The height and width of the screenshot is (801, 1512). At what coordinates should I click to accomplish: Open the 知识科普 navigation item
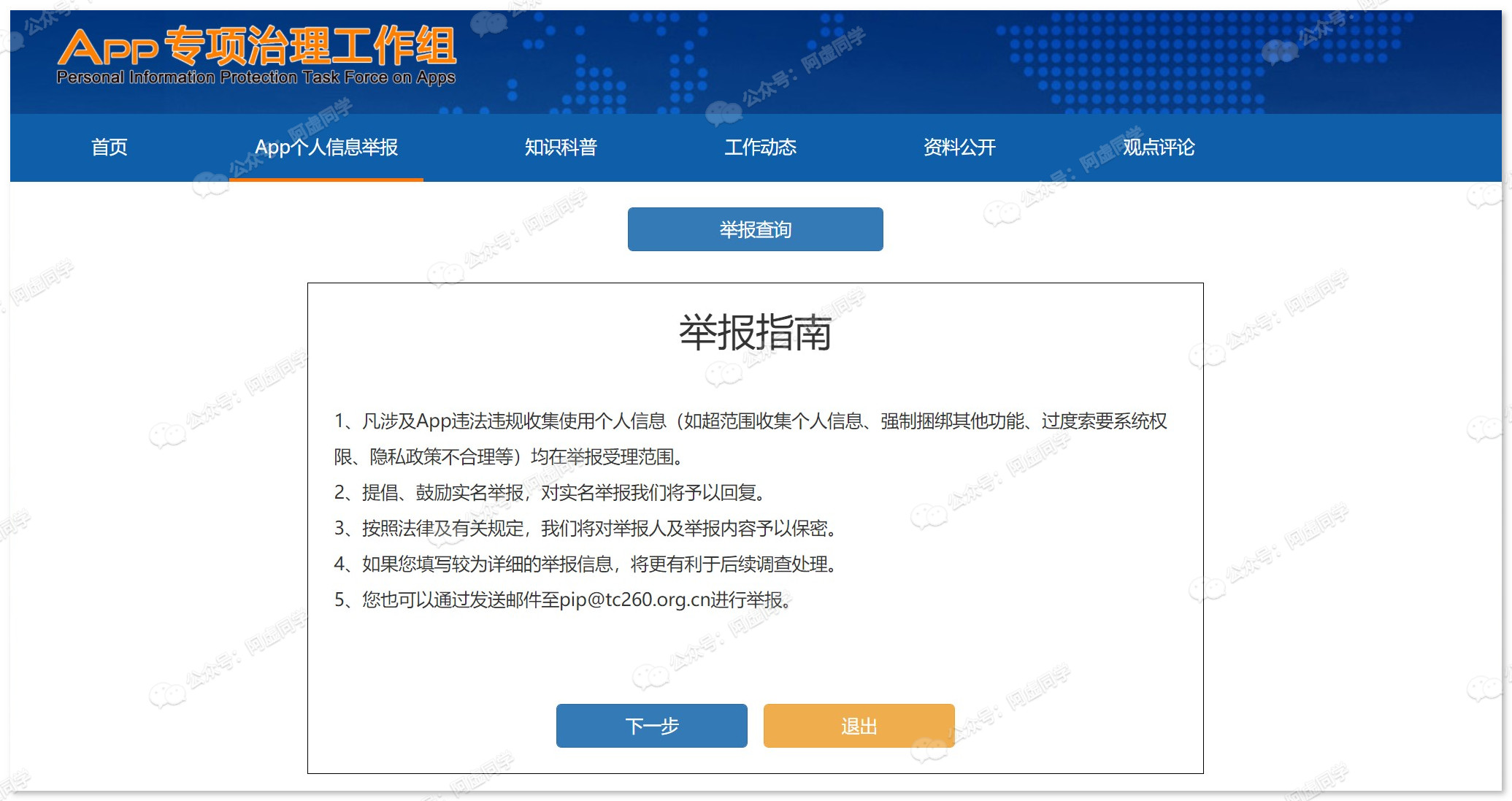click(561, 147)
